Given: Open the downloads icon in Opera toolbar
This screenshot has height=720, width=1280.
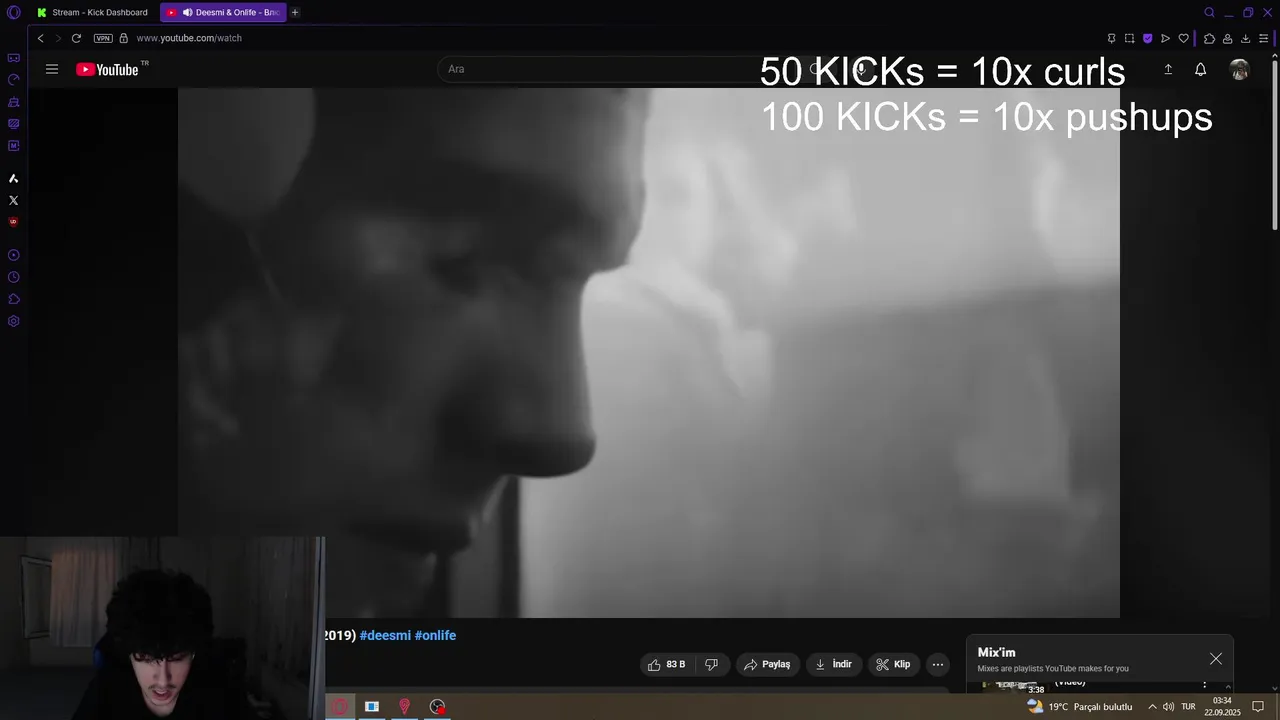Looking at the screenshot, I should 1245,38.
